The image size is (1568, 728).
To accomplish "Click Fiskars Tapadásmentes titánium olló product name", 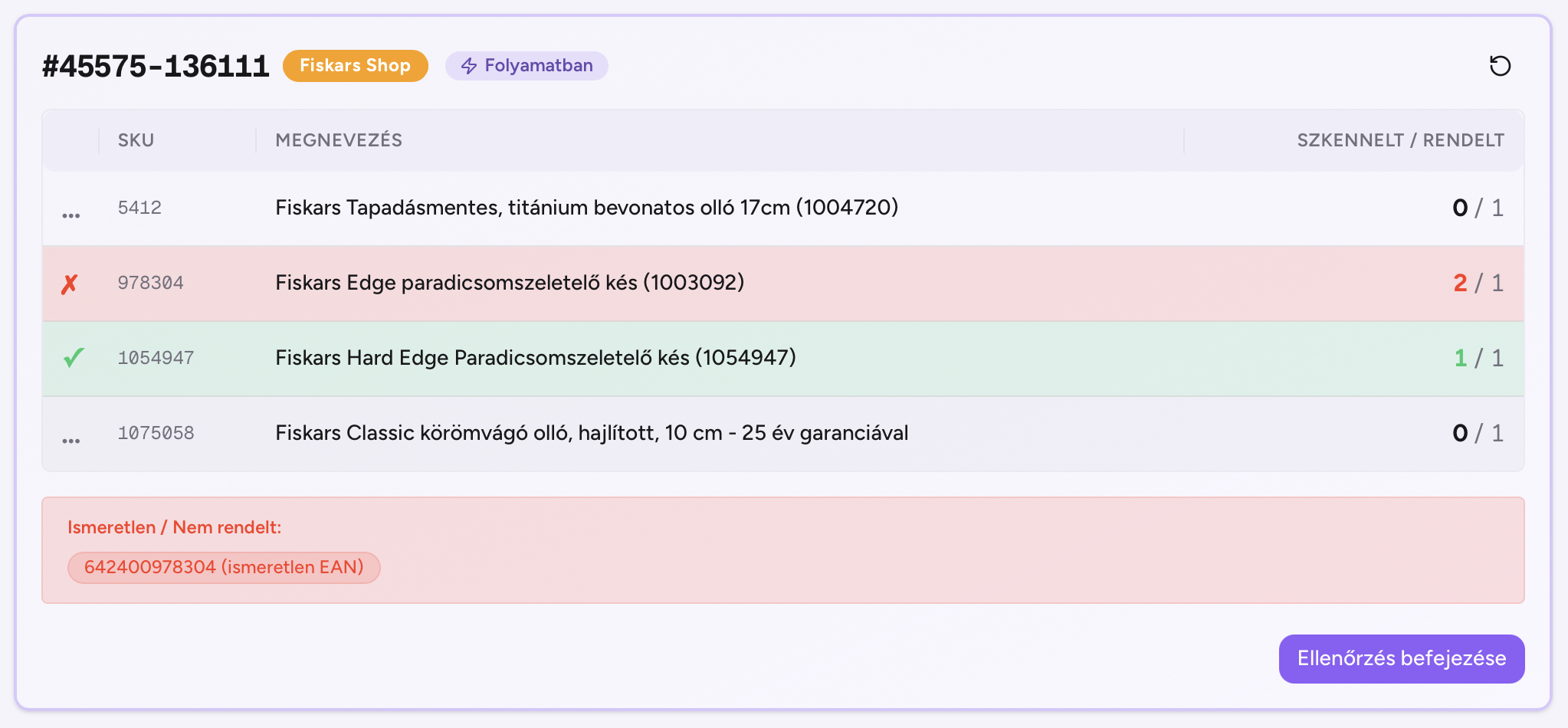I will (587, 208).
